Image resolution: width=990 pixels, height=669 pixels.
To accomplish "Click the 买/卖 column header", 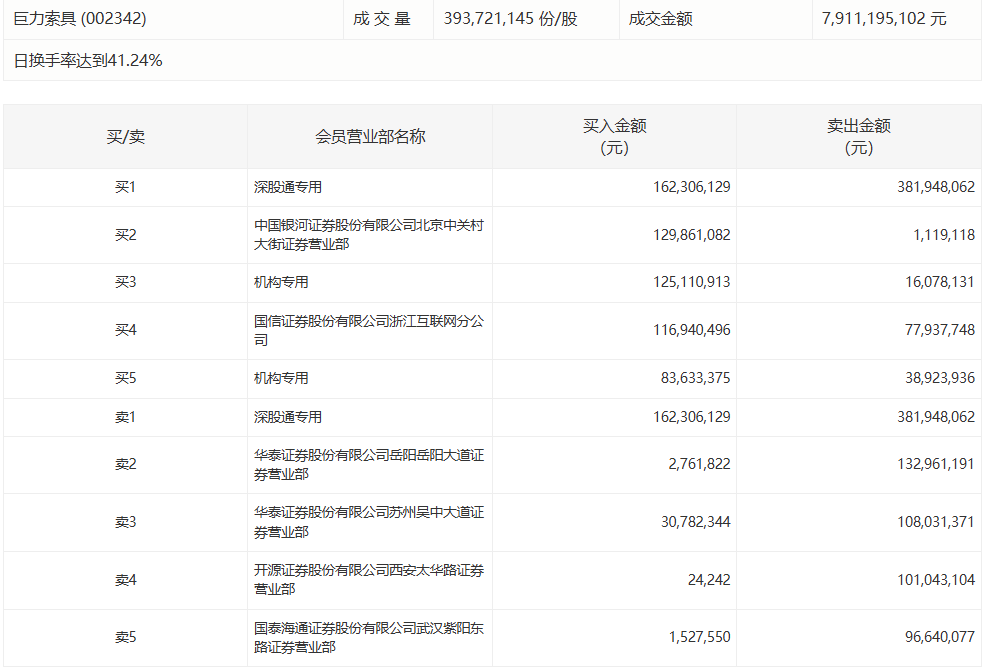I will 125,137.
